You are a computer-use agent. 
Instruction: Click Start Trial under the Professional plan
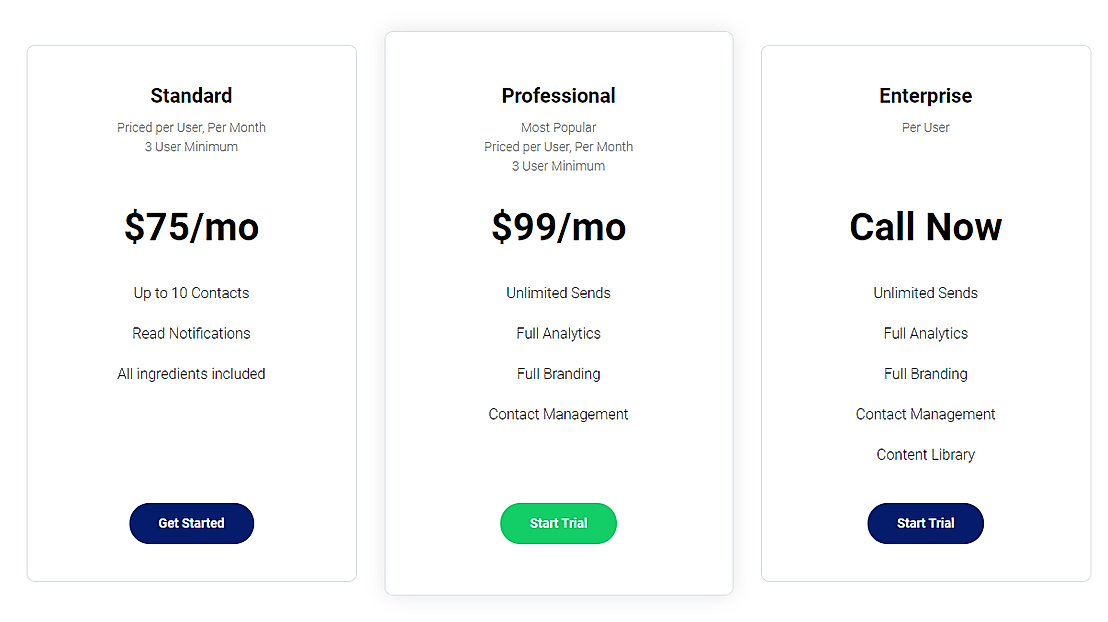(x=558, y=523)
